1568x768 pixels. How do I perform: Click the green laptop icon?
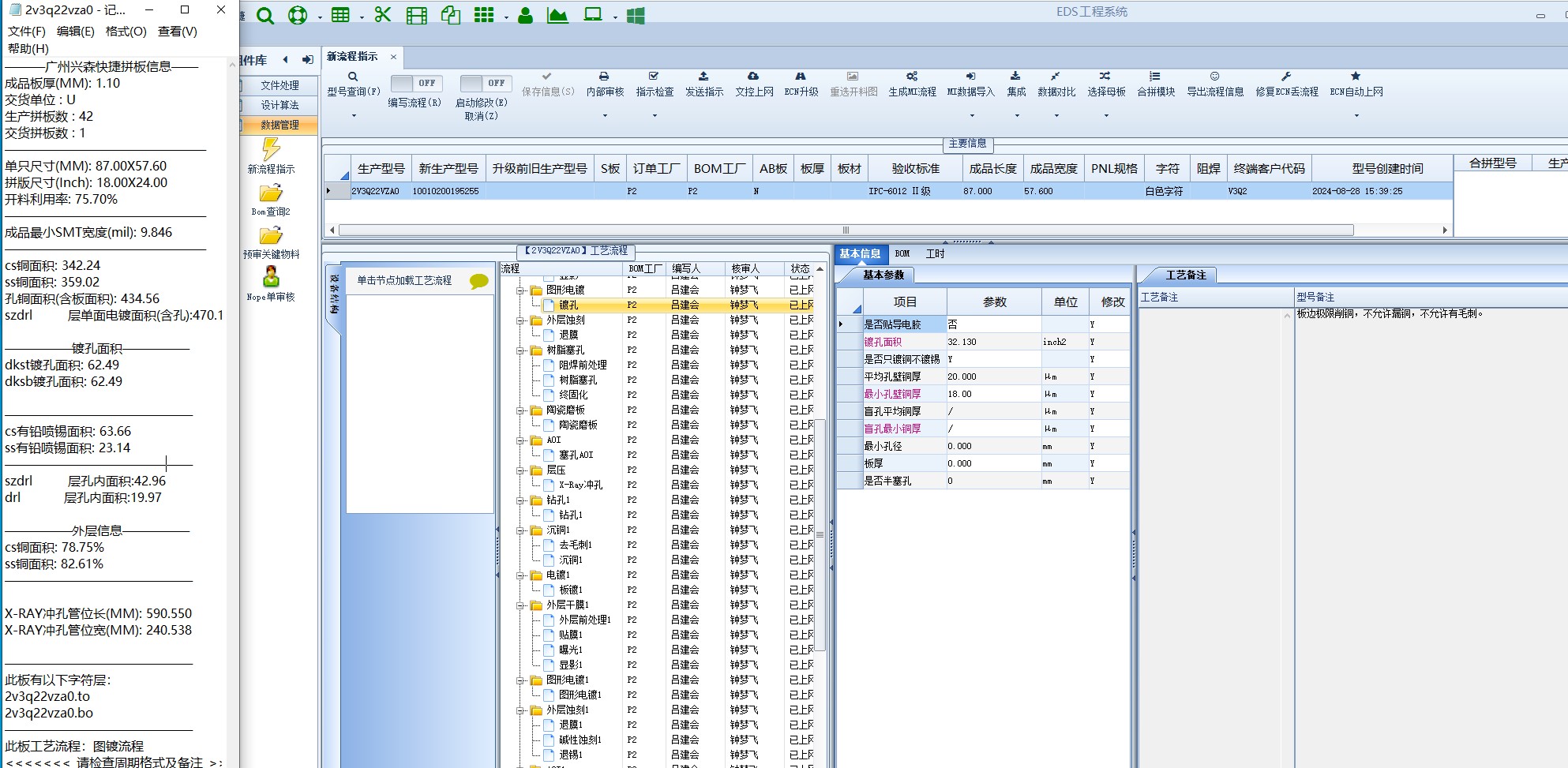click(x=592, y=15)
